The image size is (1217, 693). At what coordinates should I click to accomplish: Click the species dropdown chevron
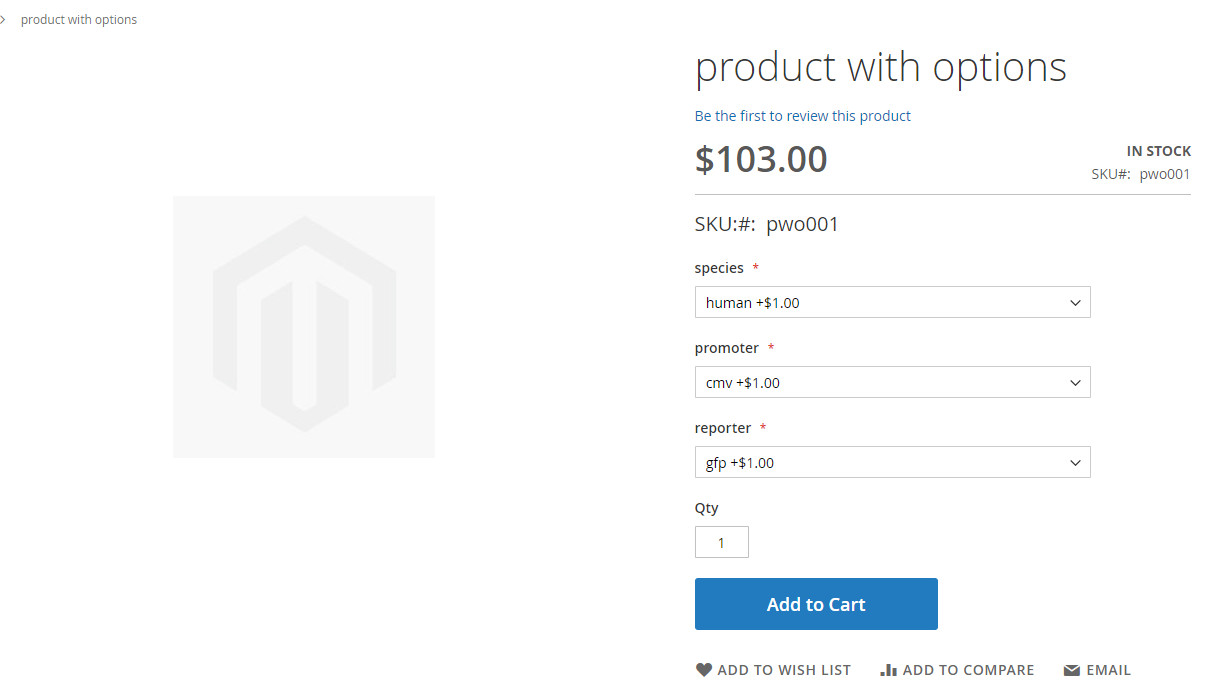coord(1075,302)
